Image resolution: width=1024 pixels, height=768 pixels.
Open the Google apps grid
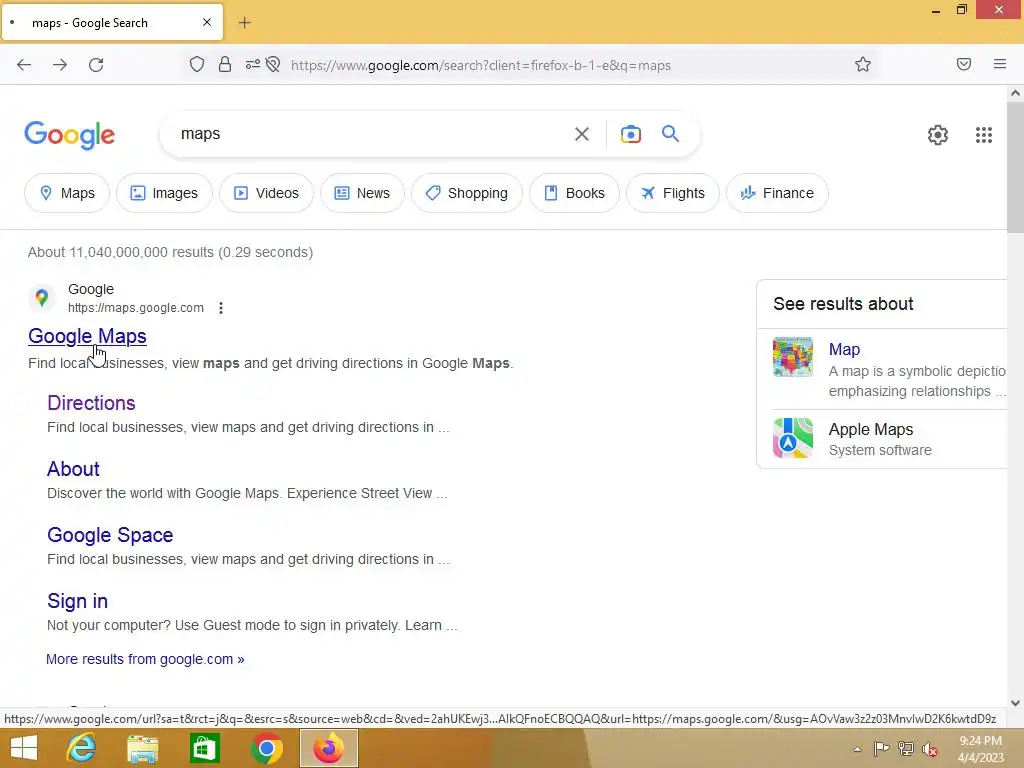[x=984, y=135]
